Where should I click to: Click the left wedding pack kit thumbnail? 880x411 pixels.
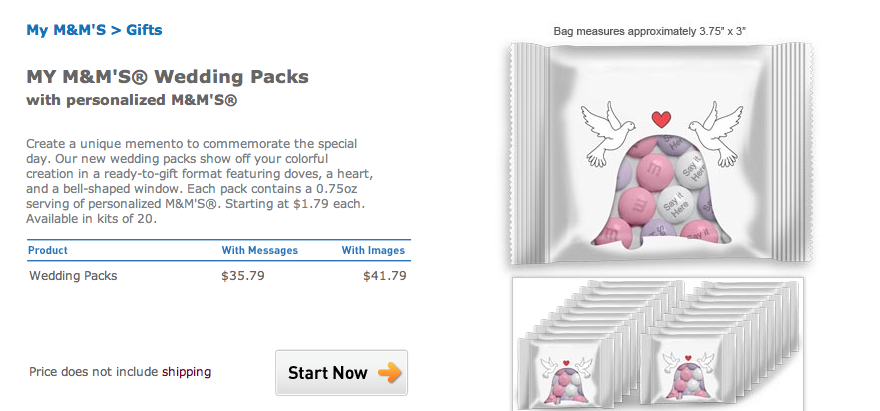coord(567,369)
